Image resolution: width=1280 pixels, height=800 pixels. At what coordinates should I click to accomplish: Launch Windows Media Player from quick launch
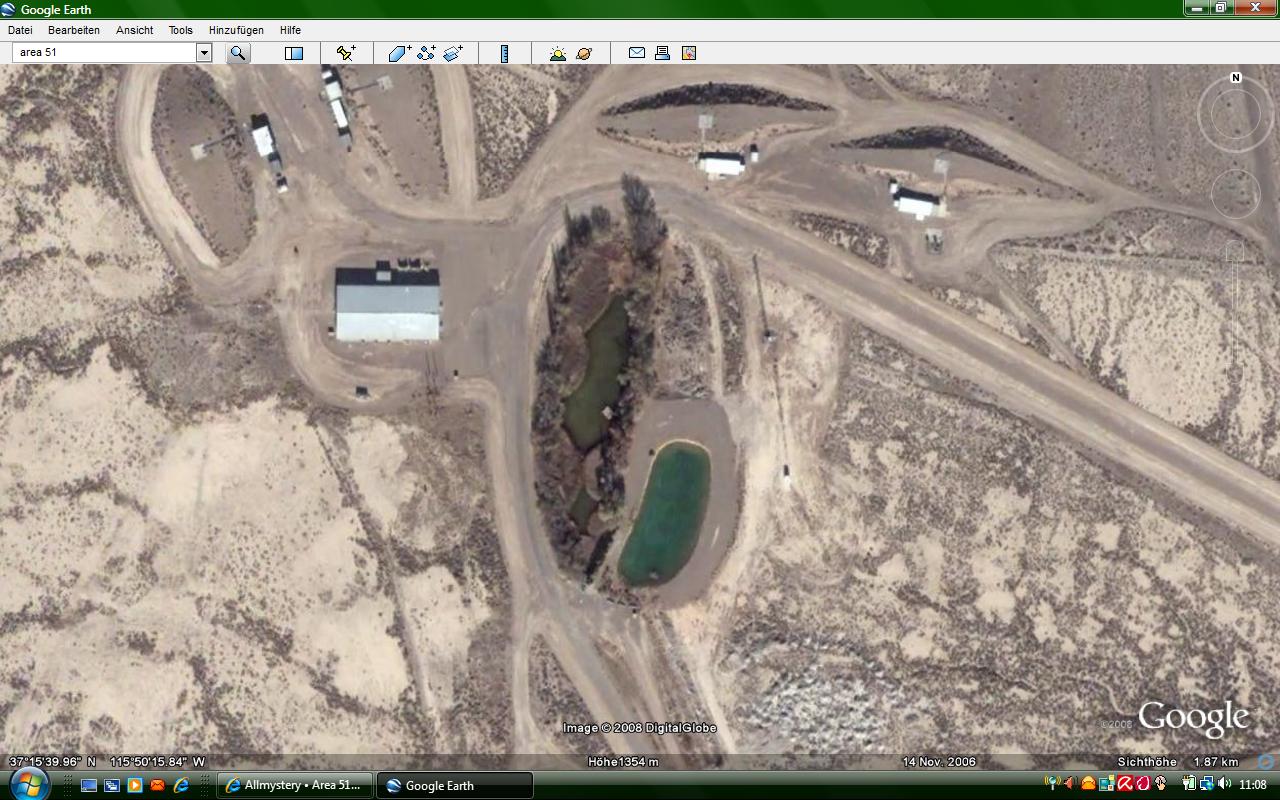pos(135,785)
